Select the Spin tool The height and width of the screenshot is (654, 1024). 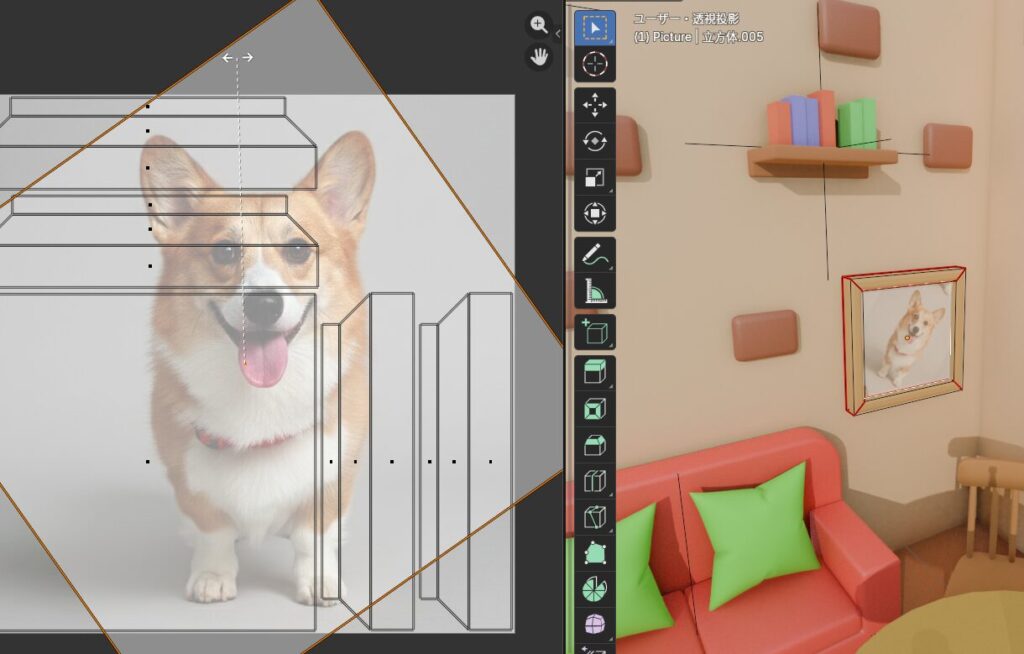tap(595, 589)
